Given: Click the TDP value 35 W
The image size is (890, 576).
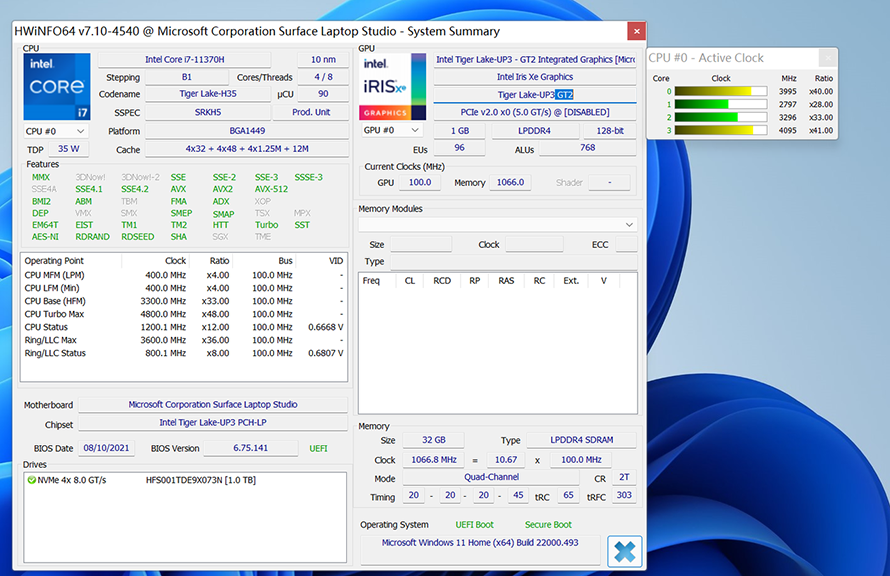Looking at the screenshot, I should click(68, 149).
